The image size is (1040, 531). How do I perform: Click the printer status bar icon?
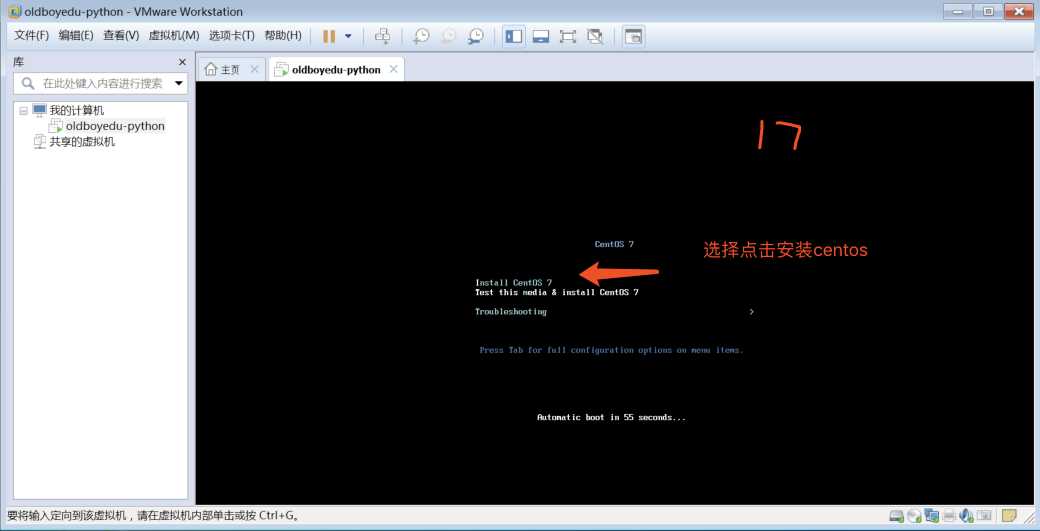949,515
